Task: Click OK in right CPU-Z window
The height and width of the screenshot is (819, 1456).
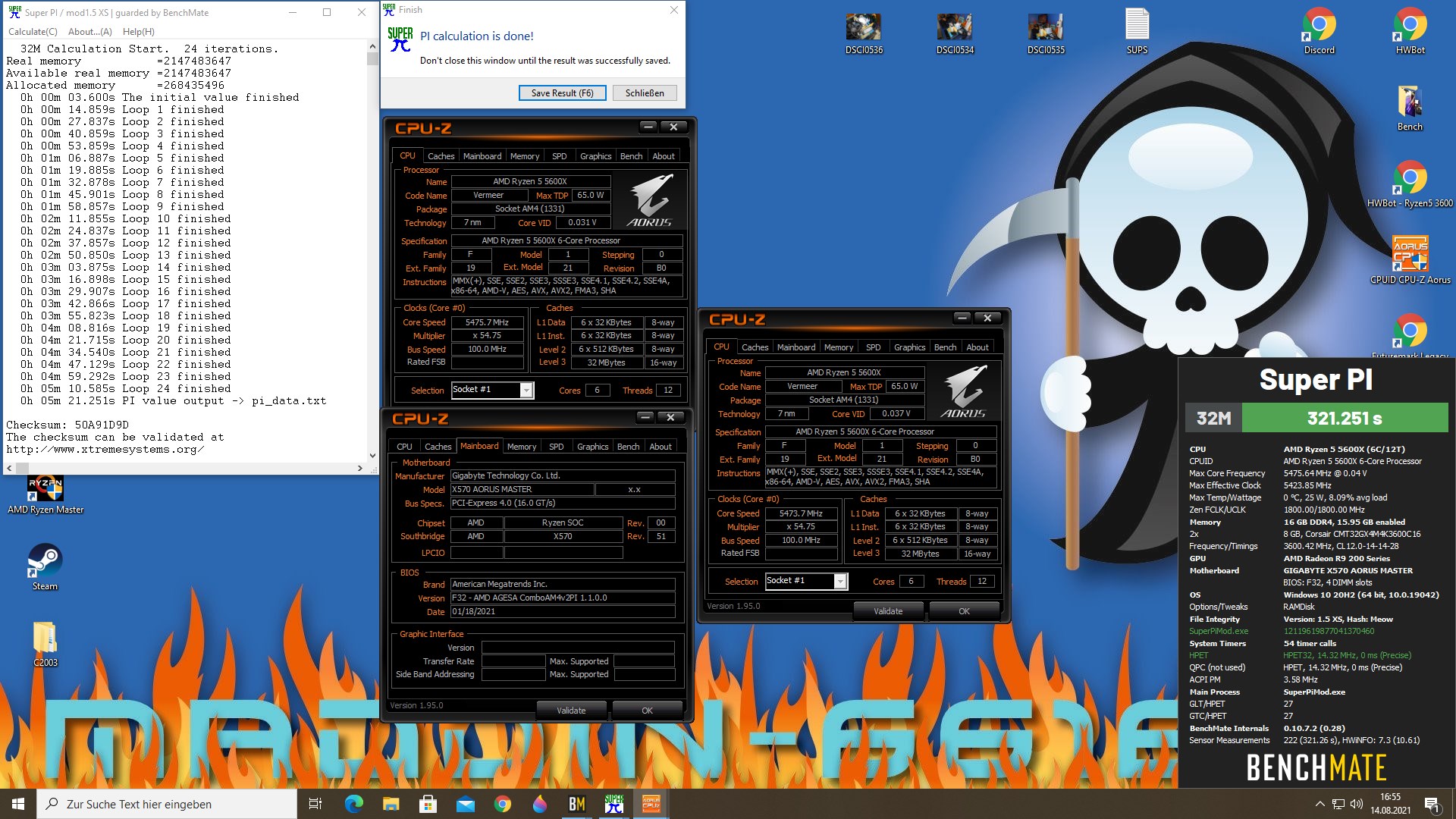Action: click(964, 610)
